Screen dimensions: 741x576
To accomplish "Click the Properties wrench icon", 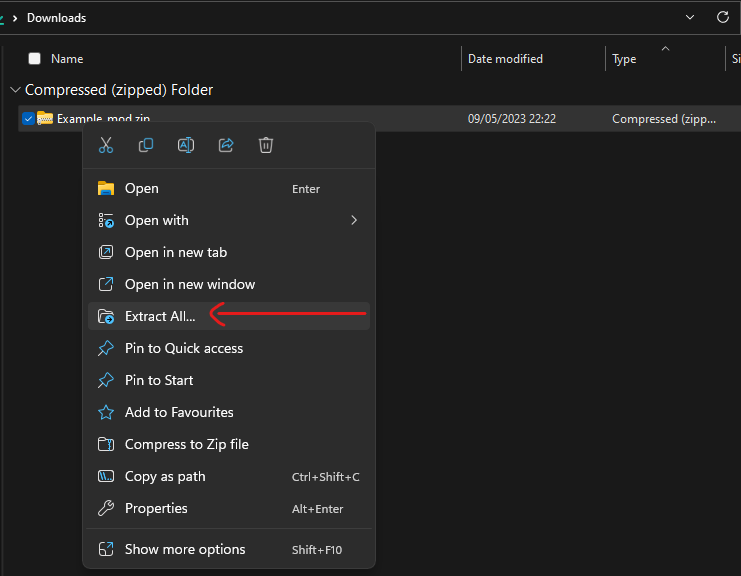I will click(x=106, y=508).
